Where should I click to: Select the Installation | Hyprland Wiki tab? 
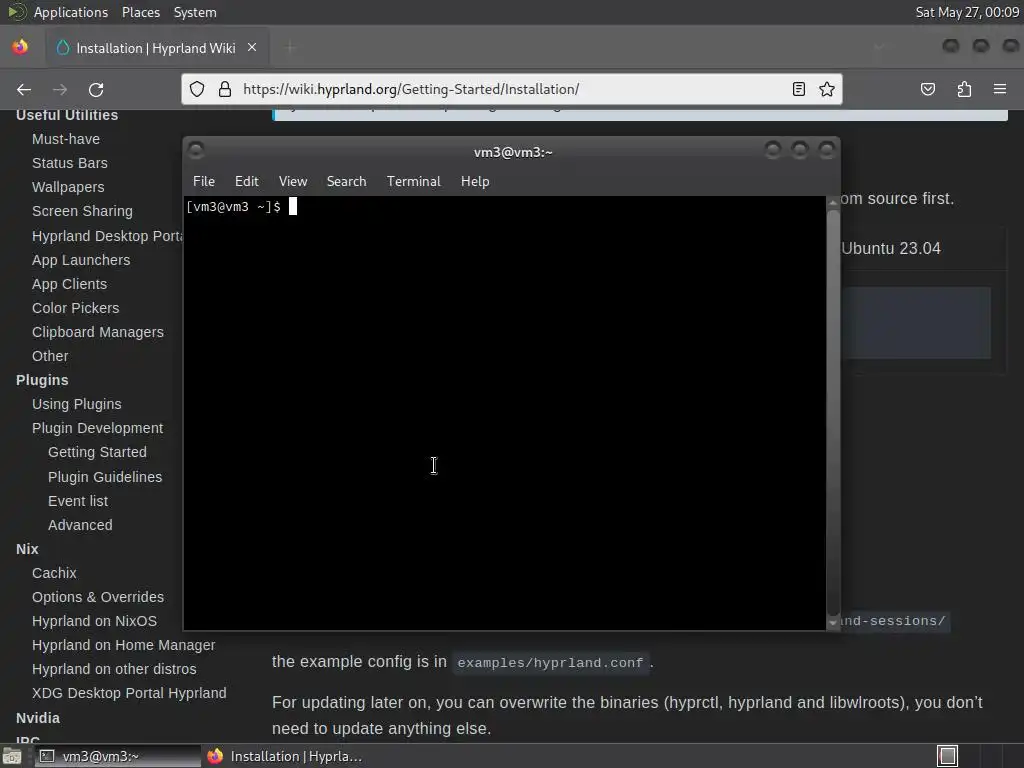pyautogui.click(x=155, y=48)
